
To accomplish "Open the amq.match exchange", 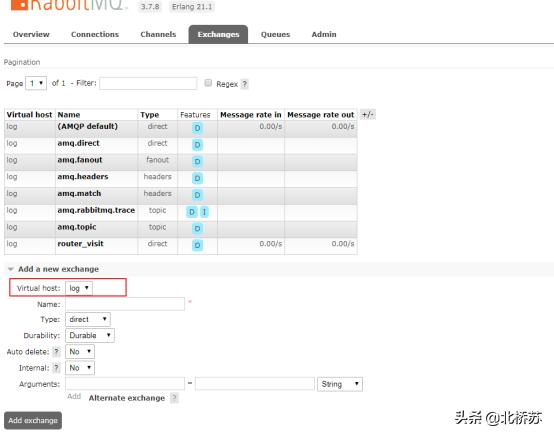I will click(x=79, y=193).
